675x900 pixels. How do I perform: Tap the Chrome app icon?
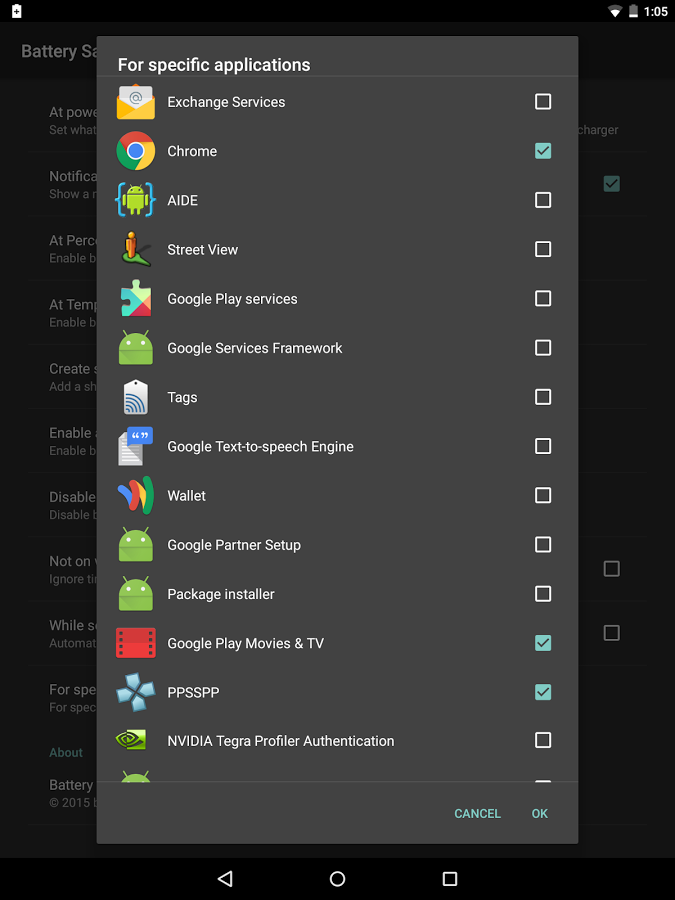pos(136,151)
